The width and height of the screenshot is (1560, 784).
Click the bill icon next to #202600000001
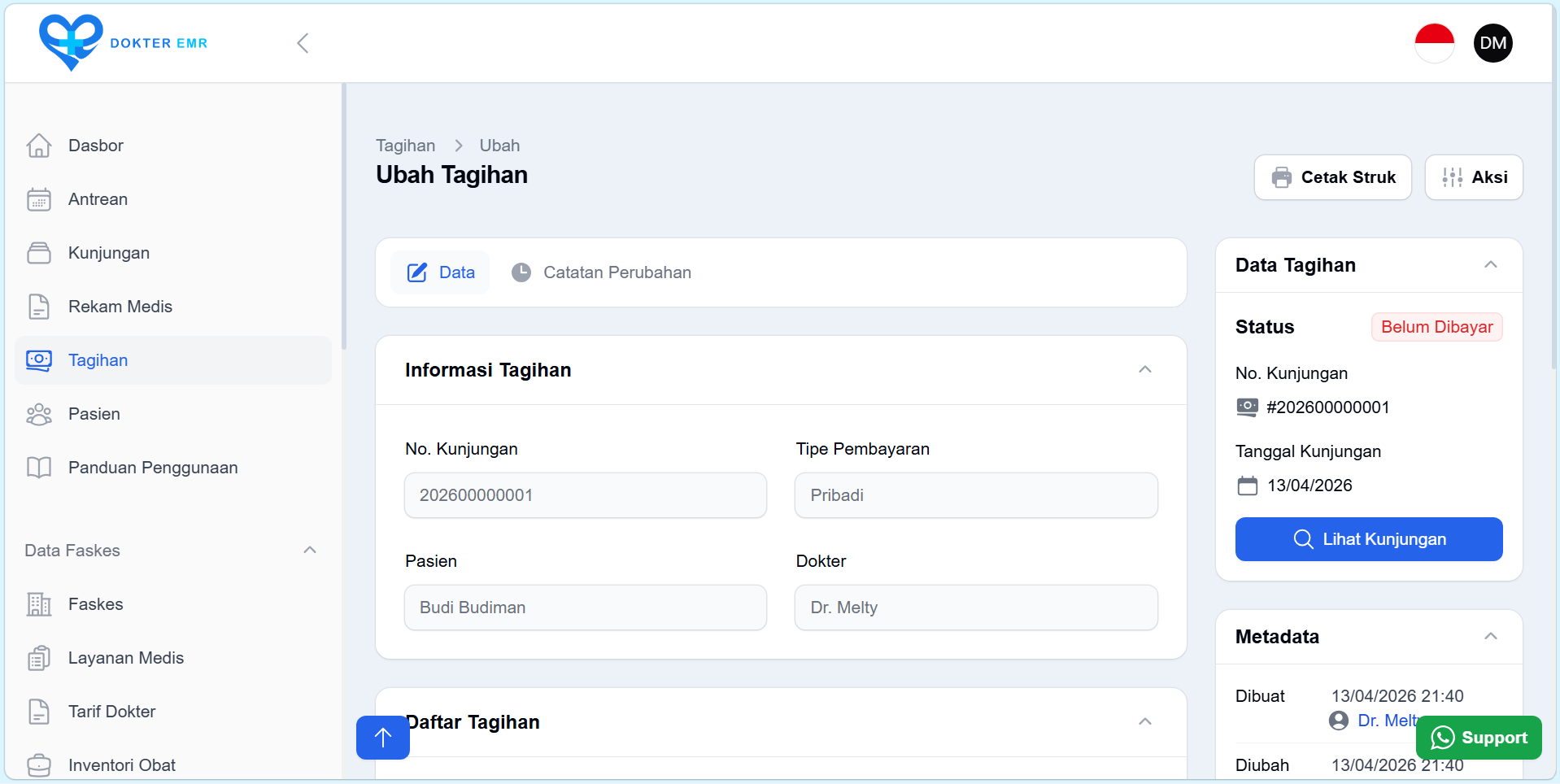[x=1247, y=407]
